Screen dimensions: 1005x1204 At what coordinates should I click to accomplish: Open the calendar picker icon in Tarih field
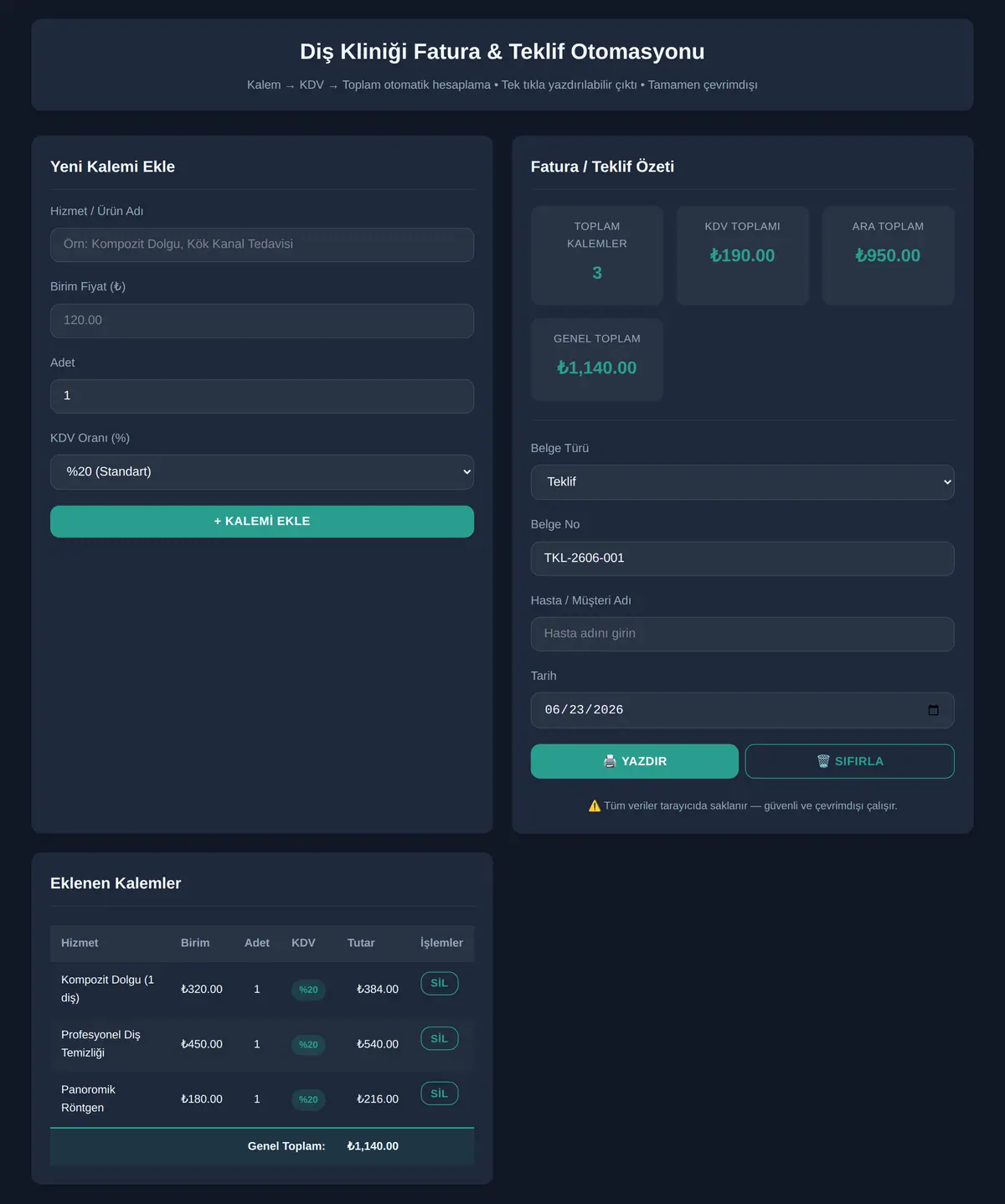coord(933,710)
